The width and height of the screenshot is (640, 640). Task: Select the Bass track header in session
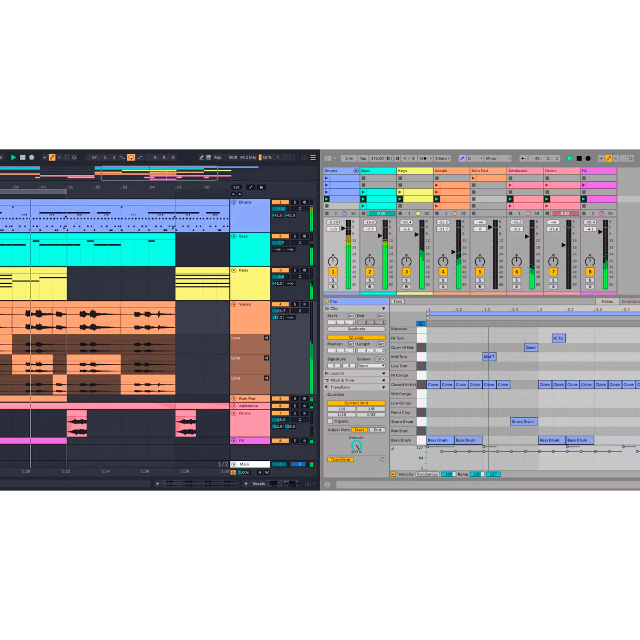[x=378, y=171]
